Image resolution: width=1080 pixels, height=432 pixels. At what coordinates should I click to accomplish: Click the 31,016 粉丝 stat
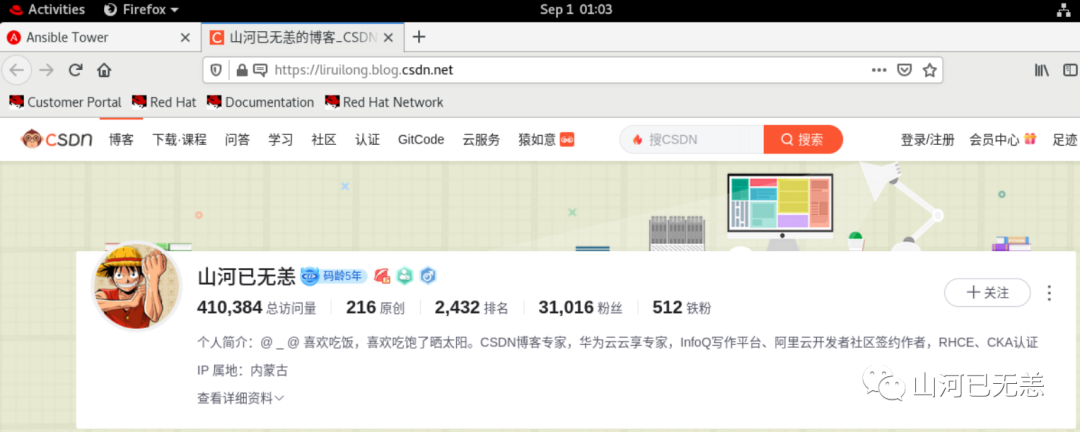[580, 307]
